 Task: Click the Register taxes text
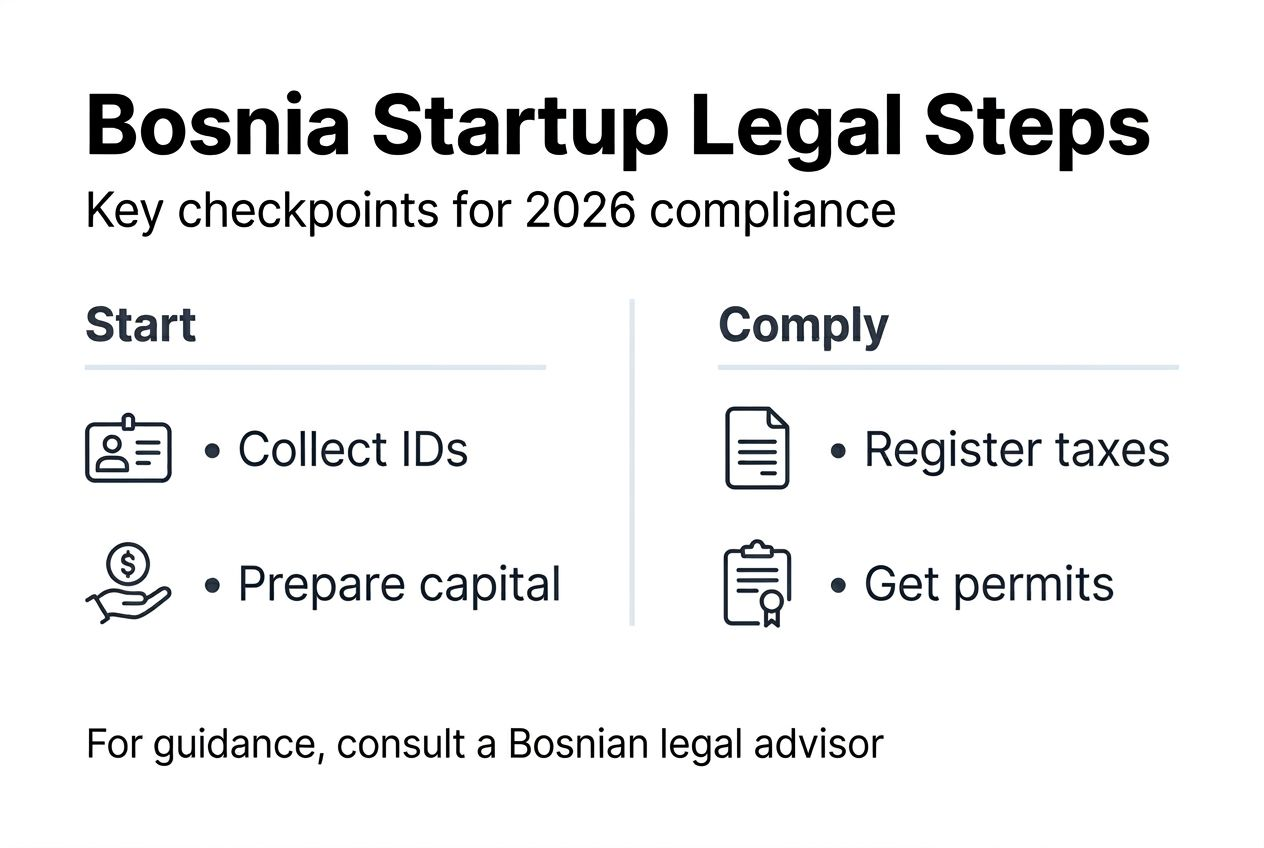pos(1016,450)
